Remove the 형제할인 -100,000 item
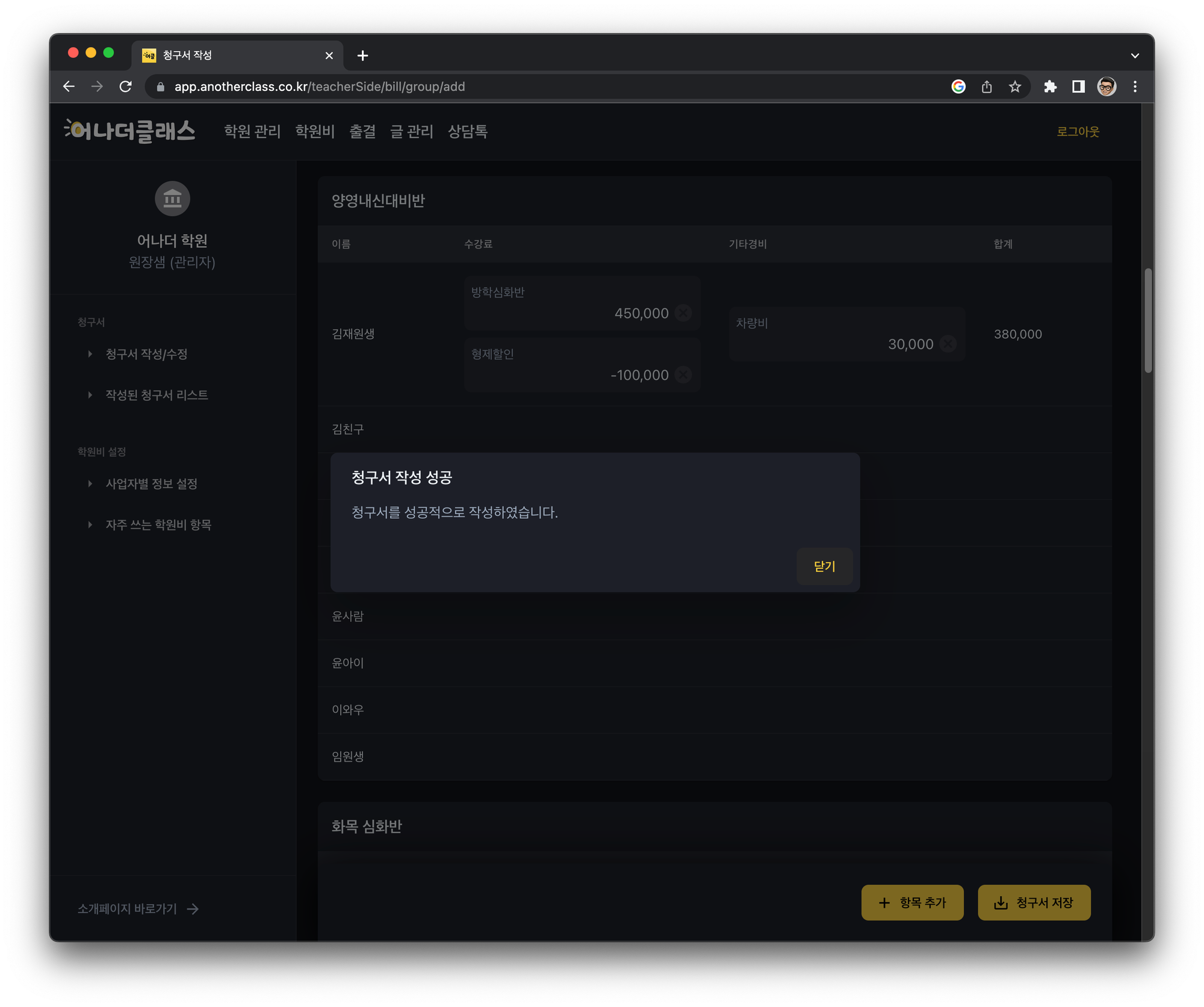1204x1007 pixels. 683,375
